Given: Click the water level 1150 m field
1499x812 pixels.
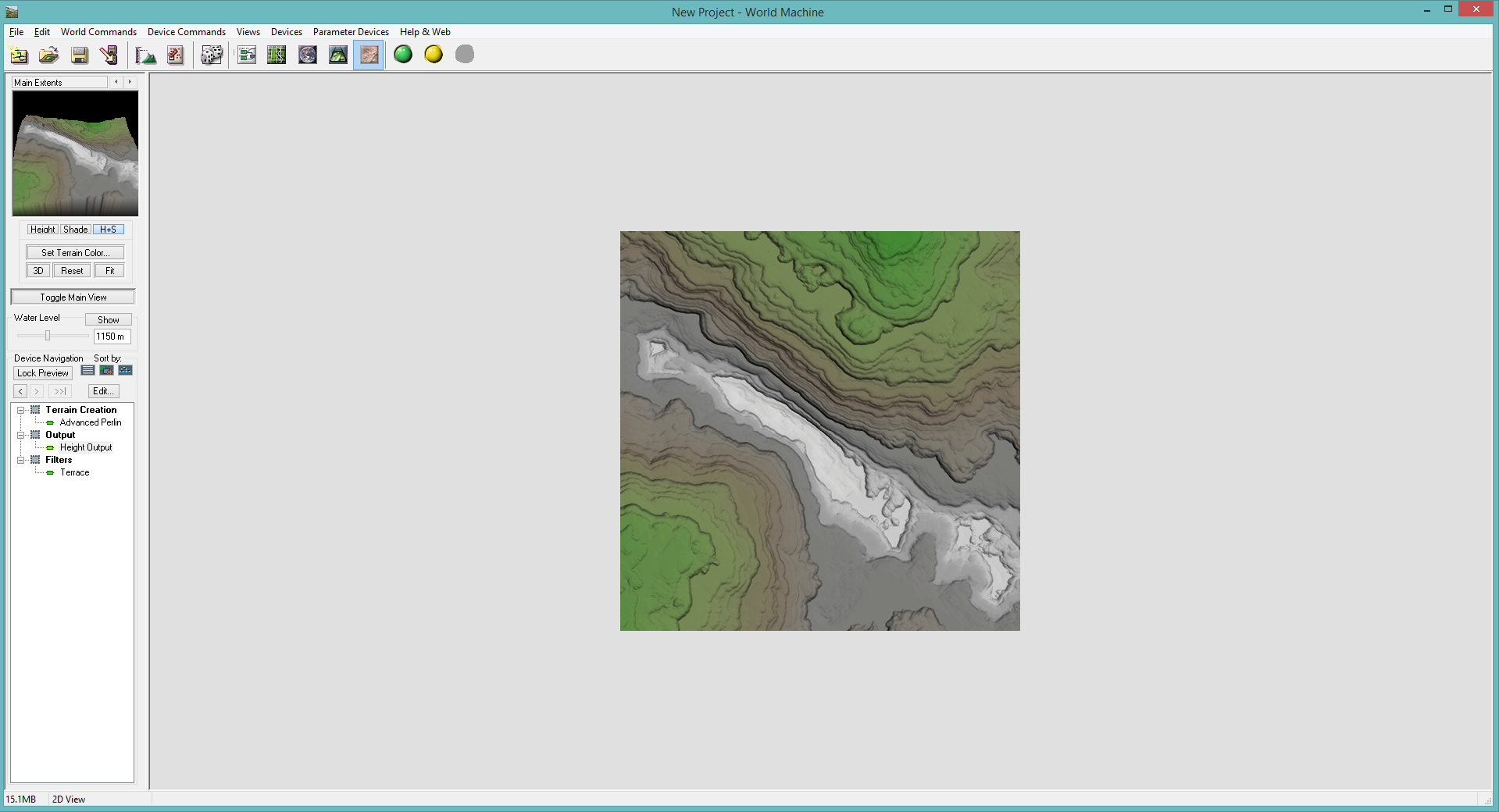Looking at the screenshot, I should 111,337.
